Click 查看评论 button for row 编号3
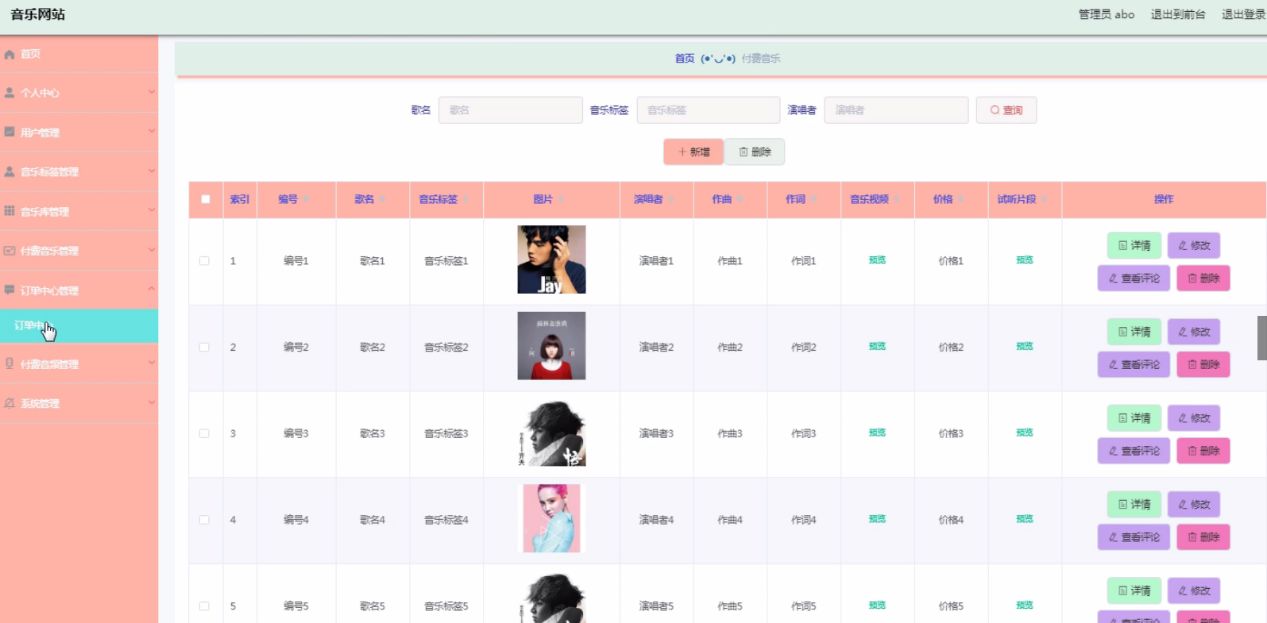1267x623 pixels. click(x=1134, y=451)
